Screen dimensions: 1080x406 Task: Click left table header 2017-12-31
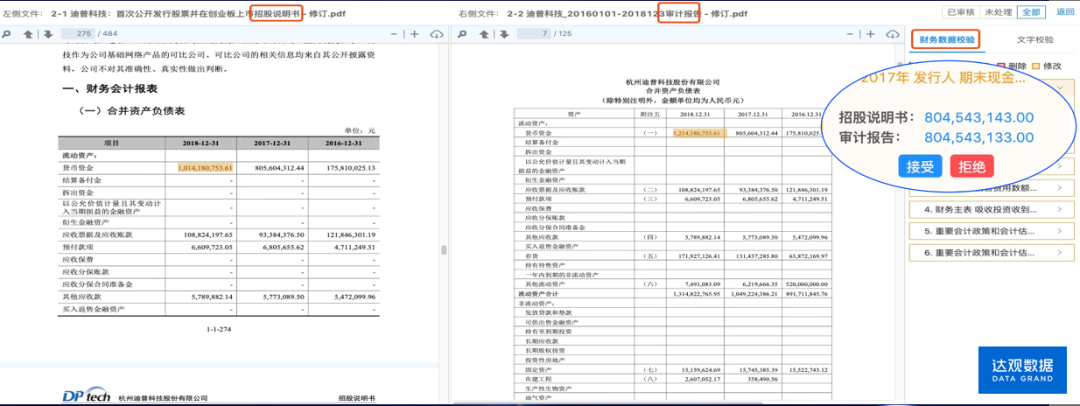coord(271,143)
